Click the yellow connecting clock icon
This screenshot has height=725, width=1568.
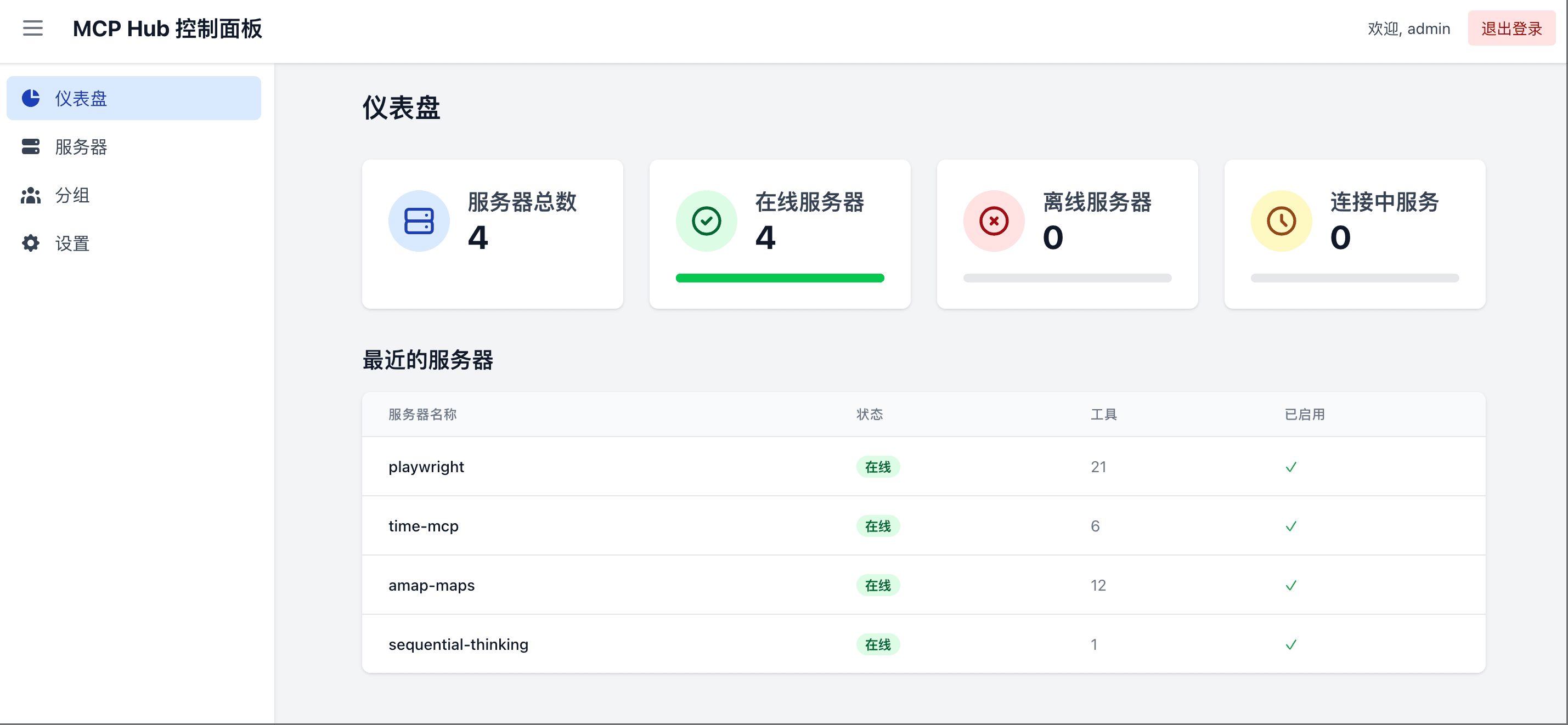point(1281,221)
